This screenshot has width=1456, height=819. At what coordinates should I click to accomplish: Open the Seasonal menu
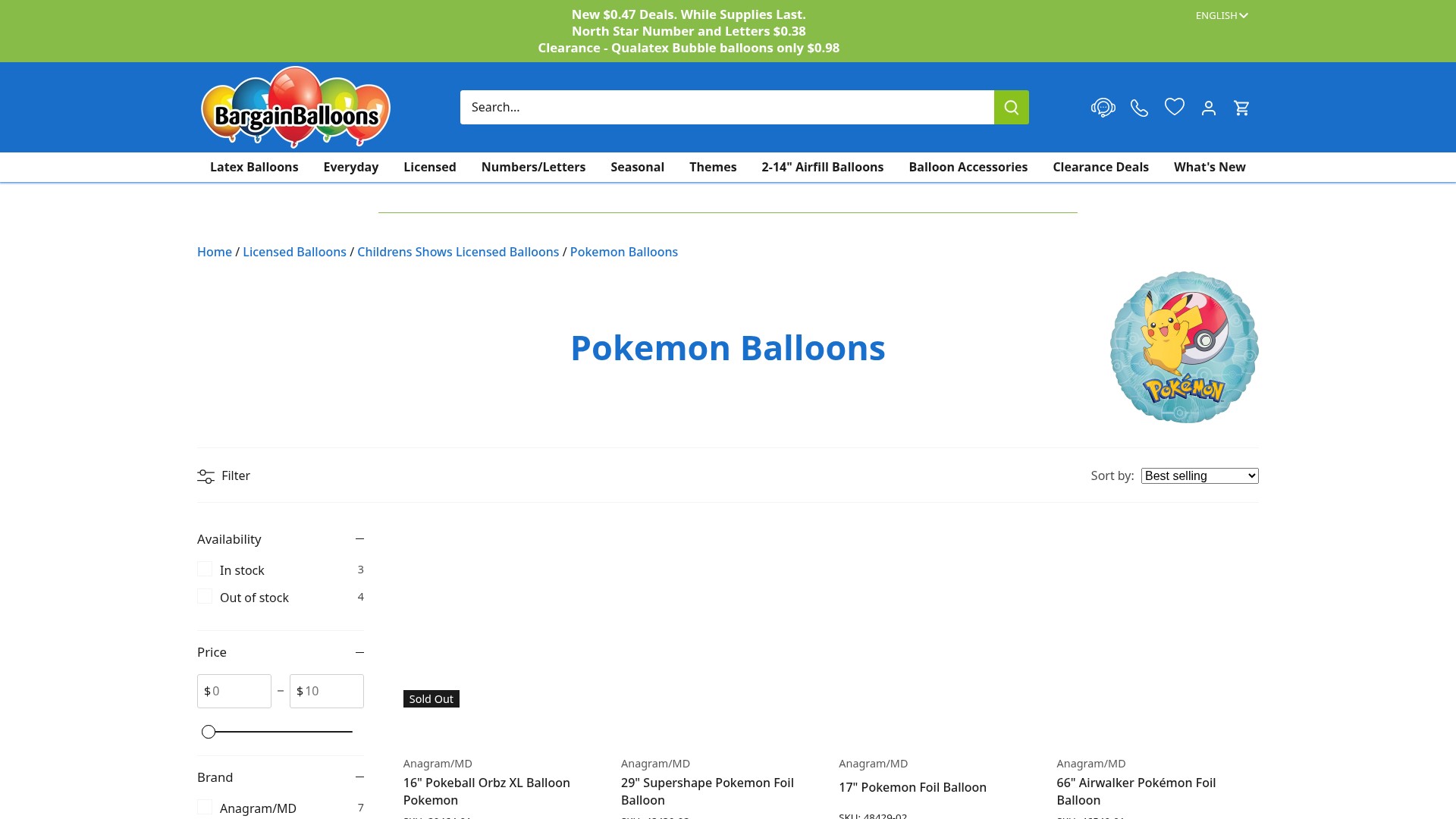(x=637, y=167)
